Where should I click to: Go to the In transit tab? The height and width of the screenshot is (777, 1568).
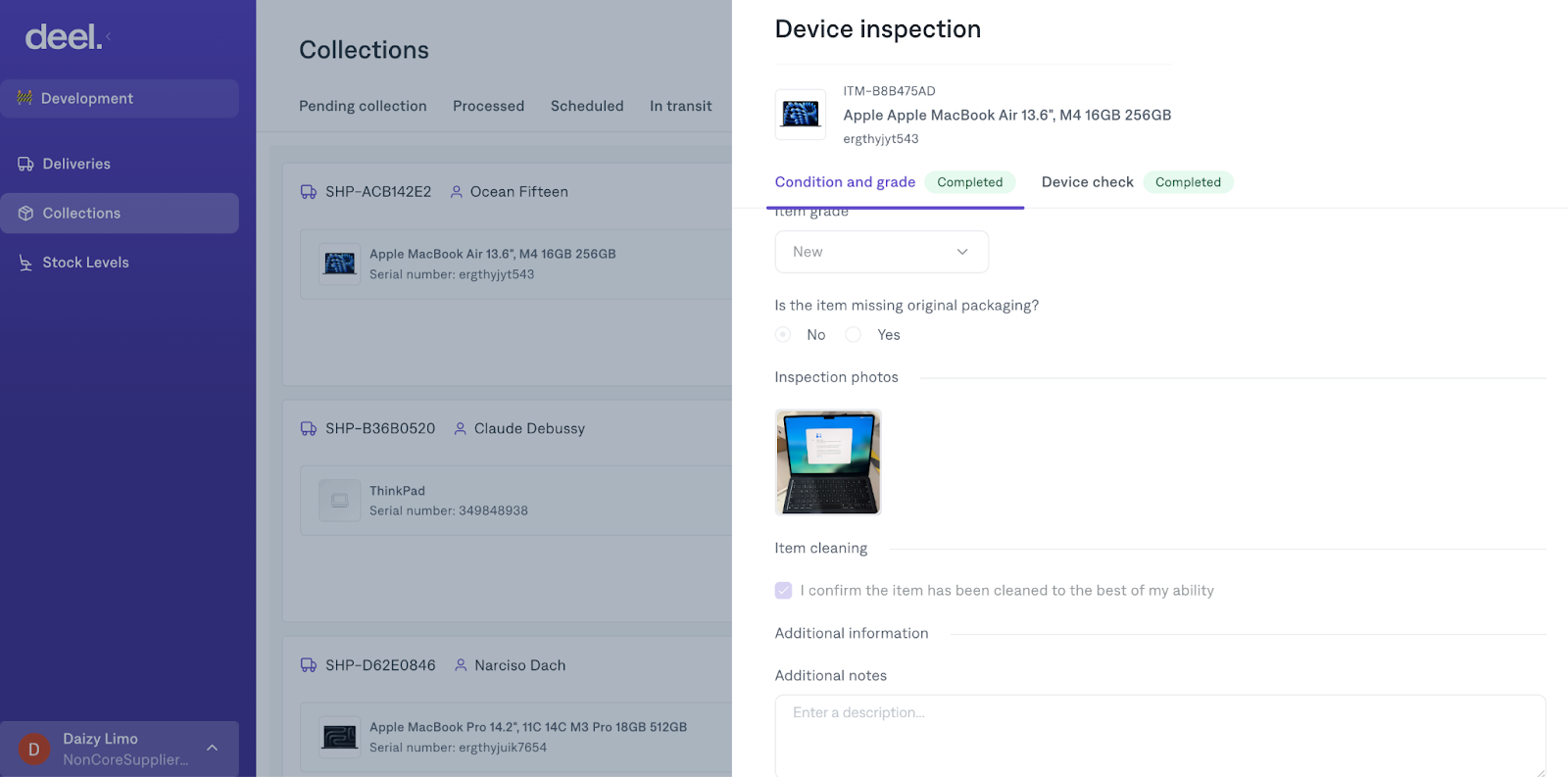680,106
